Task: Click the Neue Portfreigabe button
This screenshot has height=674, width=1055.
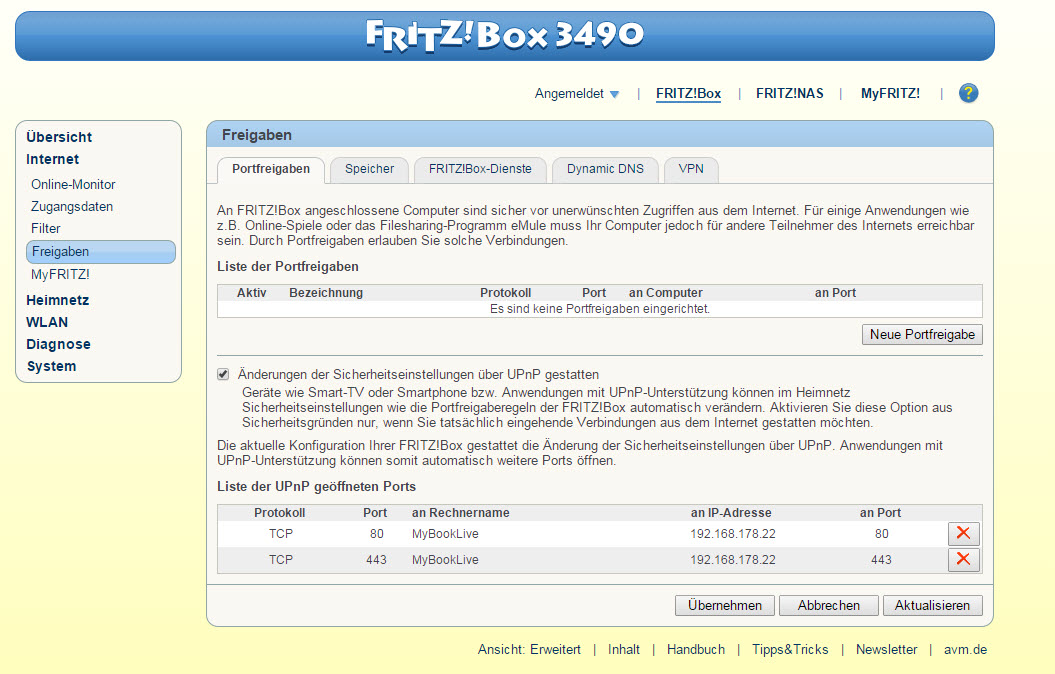Action: pos(921,335)
